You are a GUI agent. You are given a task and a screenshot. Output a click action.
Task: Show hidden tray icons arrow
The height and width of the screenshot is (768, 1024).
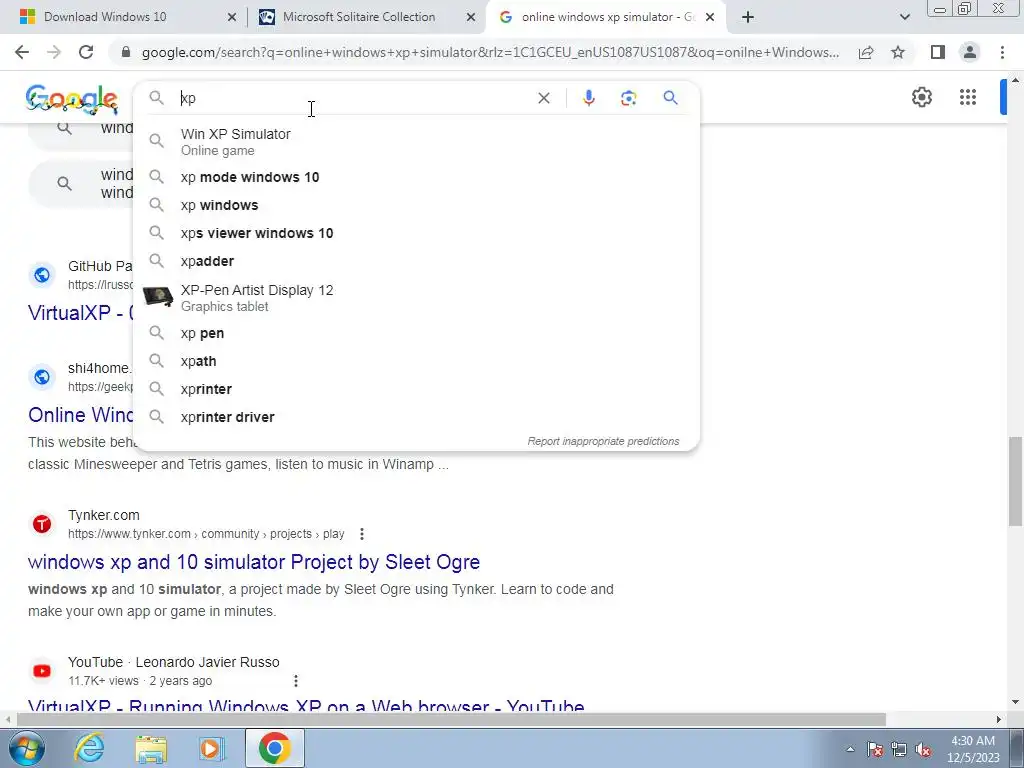click(x=850, y=749)
